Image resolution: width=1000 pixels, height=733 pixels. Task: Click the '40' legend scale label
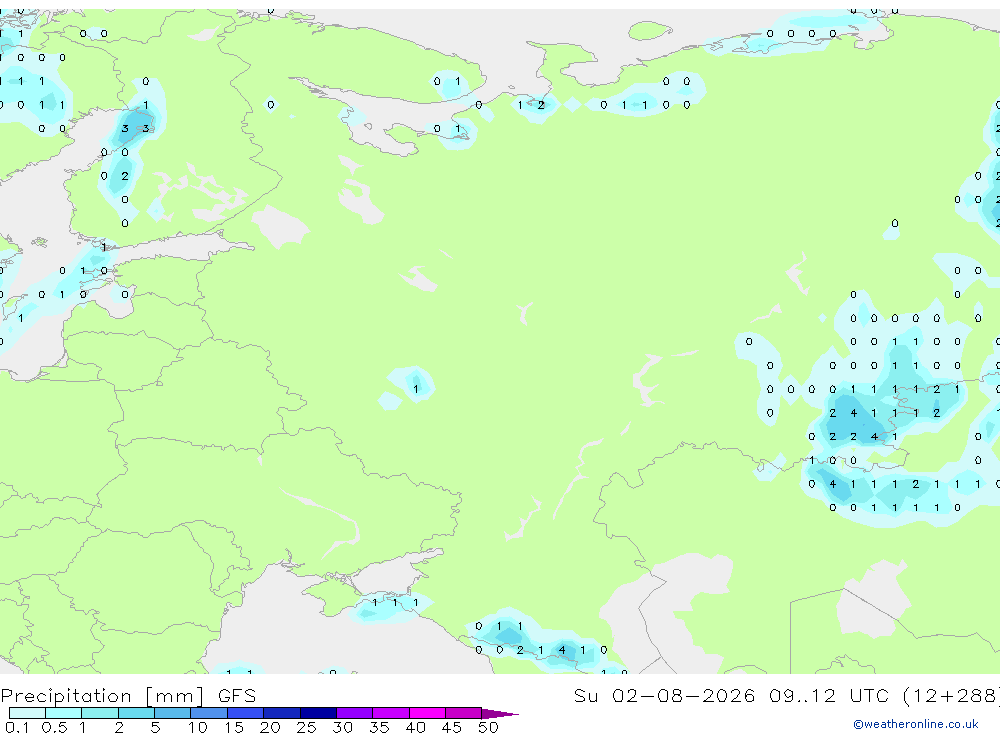click(x=416, y=727)
